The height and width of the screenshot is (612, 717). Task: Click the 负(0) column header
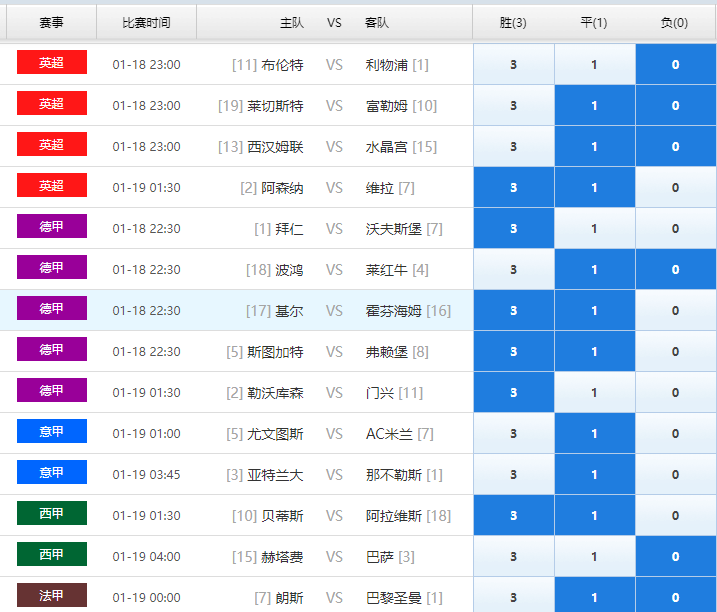[x=674, y=22]
